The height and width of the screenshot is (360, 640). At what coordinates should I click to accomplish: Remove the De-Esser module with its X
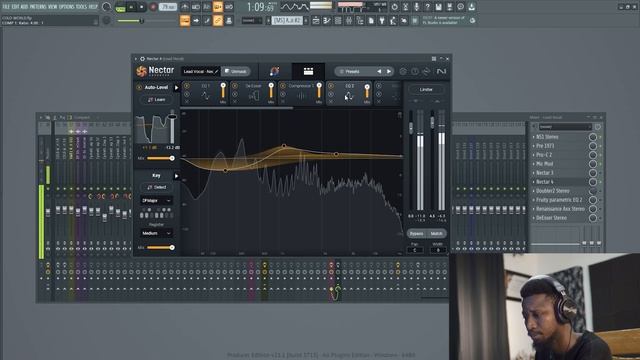[235, 102]
